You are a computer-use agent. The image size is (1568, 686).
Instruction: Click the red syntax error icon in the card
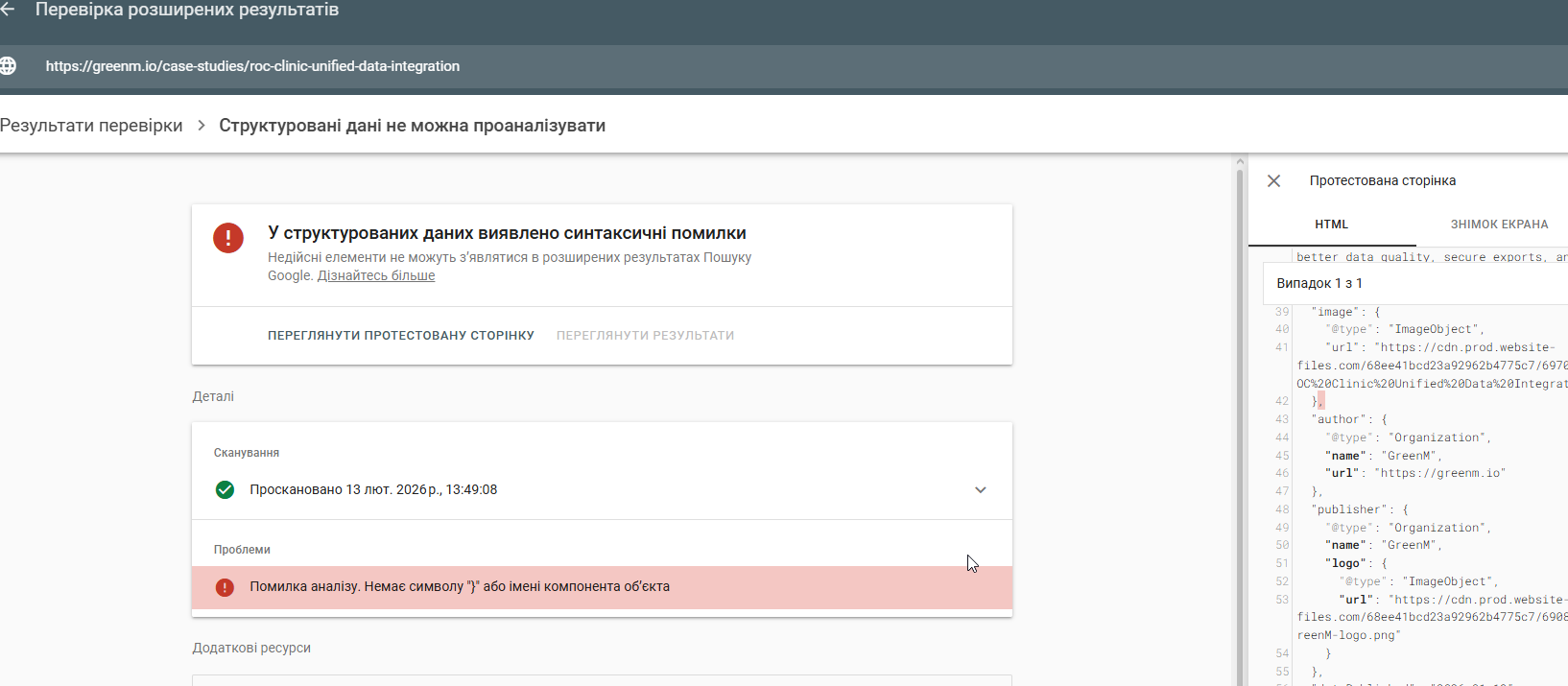[228, 237]
